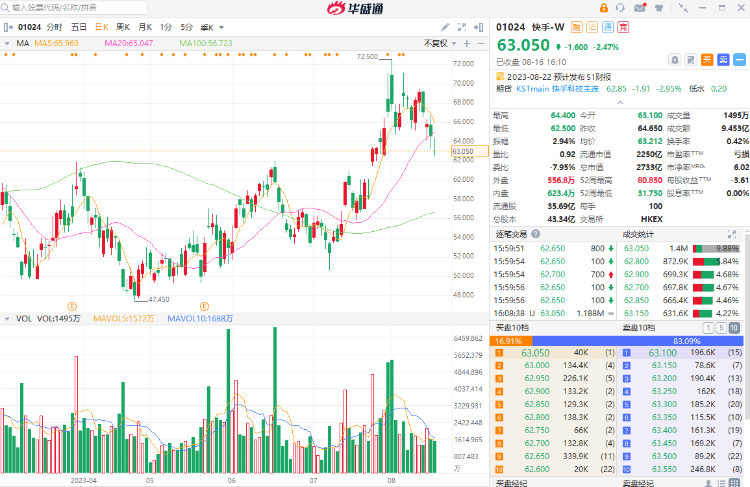Viewport: 750px width, 487px height.
Task: Click the orange 融 margin badge
Action: 577,27
